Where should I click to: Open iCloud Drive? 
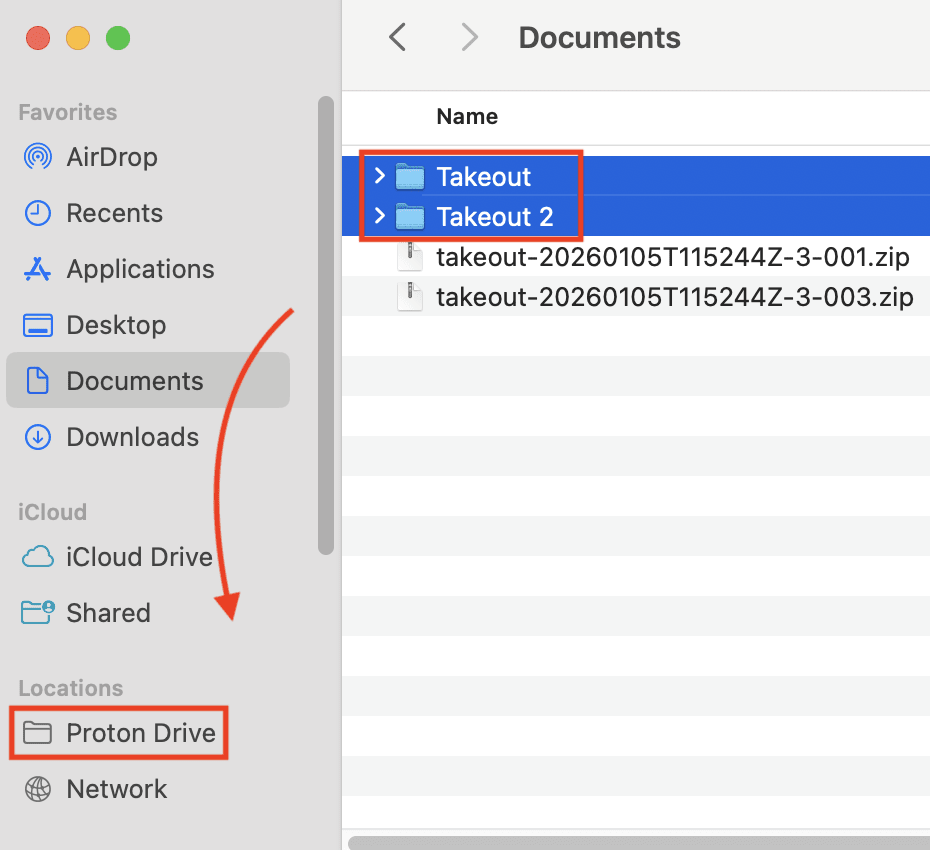pyautogui.click(x=138, y=557)
